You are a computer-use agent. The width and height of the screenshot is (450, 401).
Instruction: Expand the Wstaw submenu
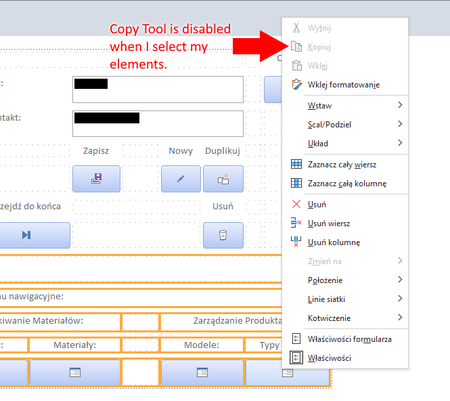tap(400, 105)
